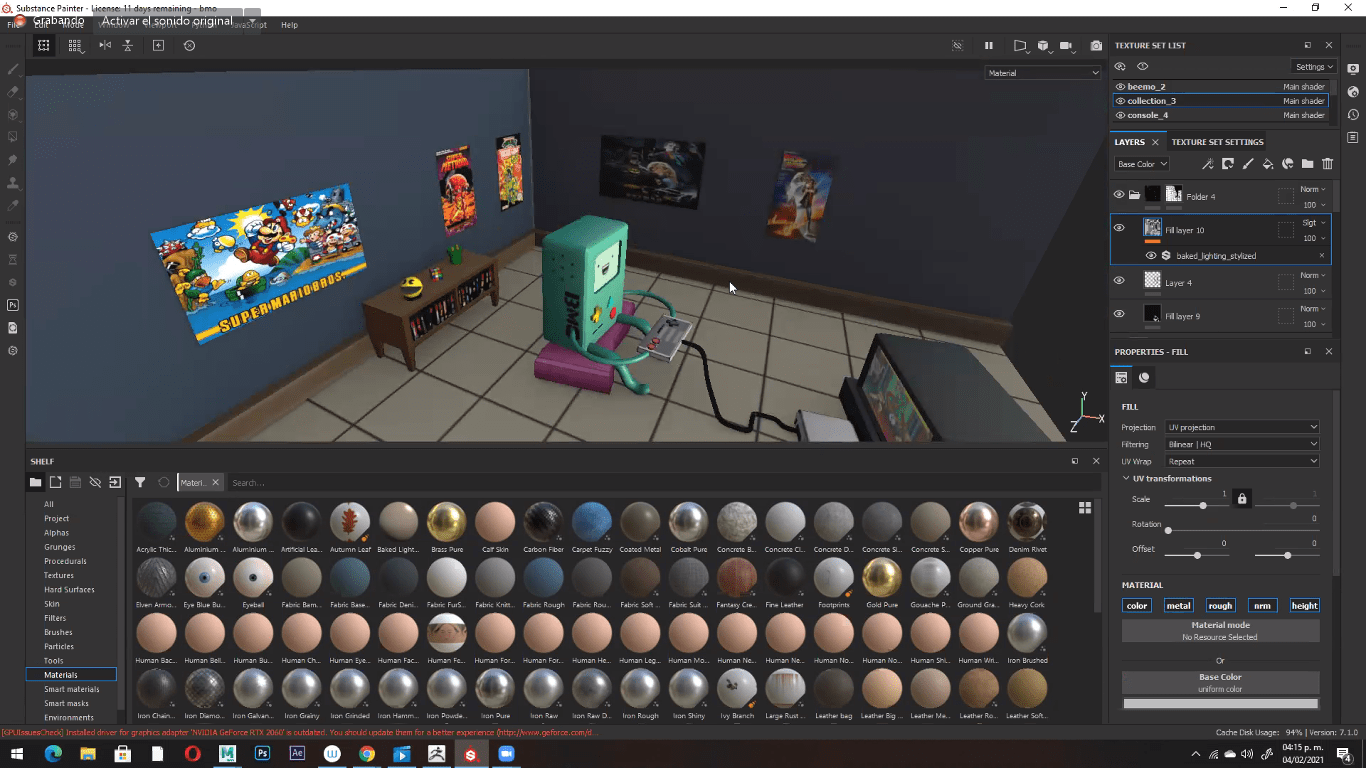This screenshot has width=1366, height=768.
Task: Hide the collection_3 texture set
Action: 1120,101
